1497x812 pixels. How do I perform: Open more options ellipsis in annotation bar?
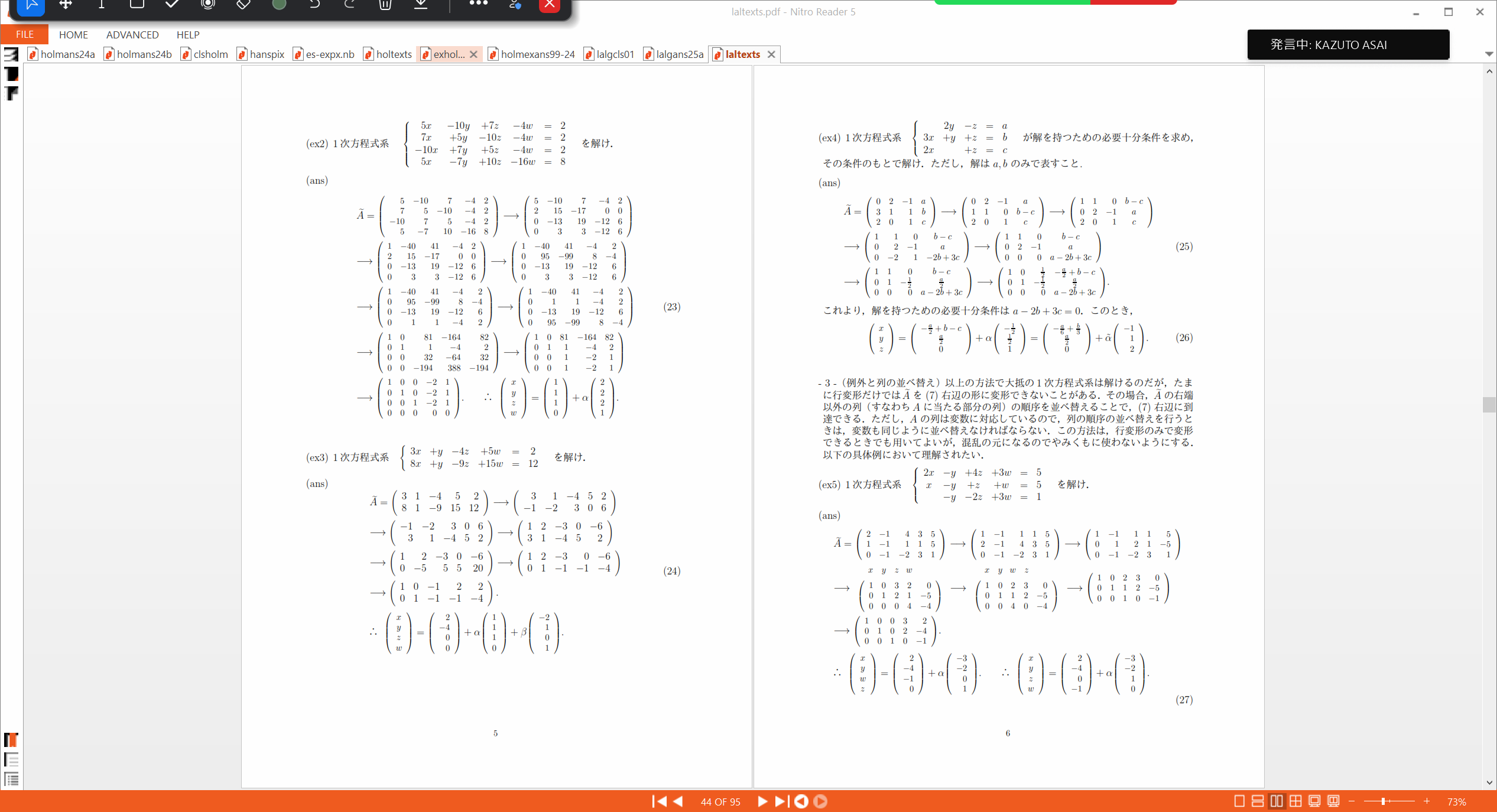478,4
